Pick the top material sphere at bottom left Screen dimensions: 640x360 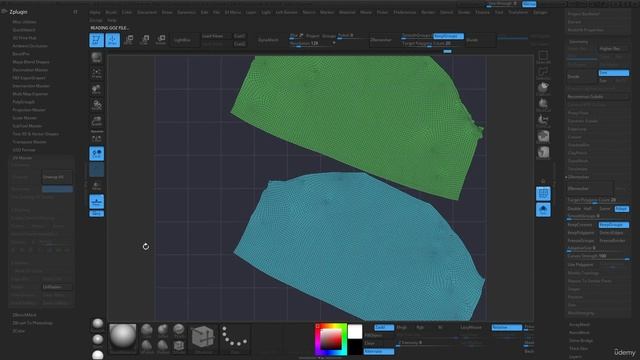point(98,324)
